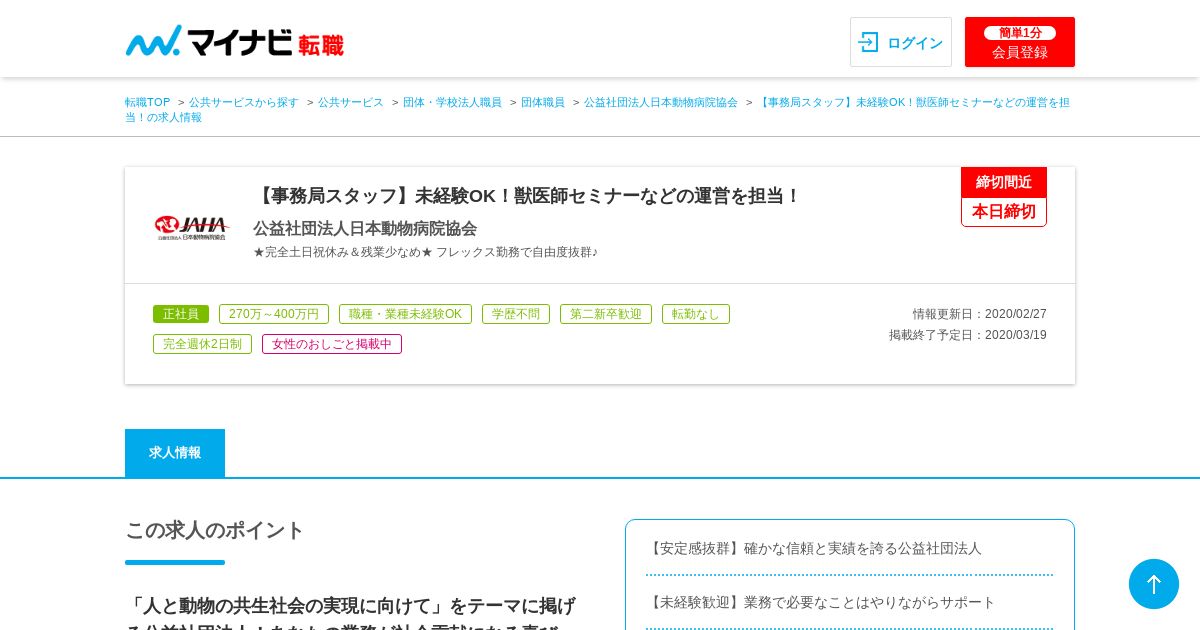Go to 転職TOP breadcrumb
The image size is (1200, 630).
click(x=148, y=102)
